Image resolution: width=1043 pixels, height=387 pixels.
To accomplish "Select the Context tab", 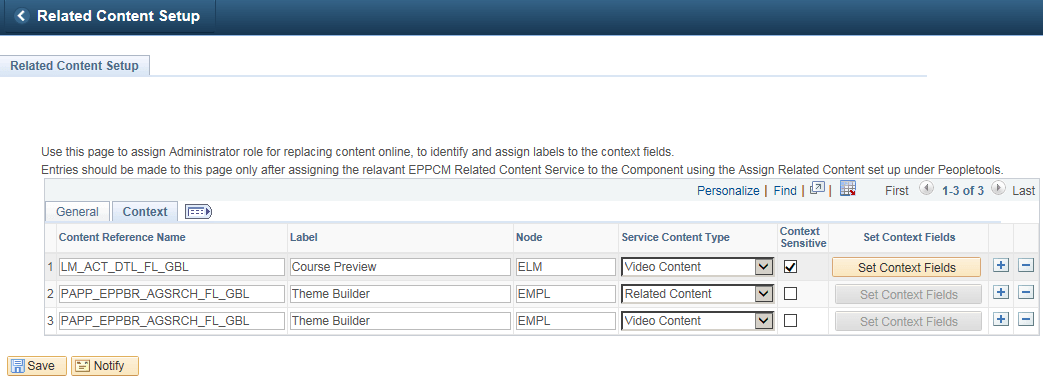I will [145, 211].
